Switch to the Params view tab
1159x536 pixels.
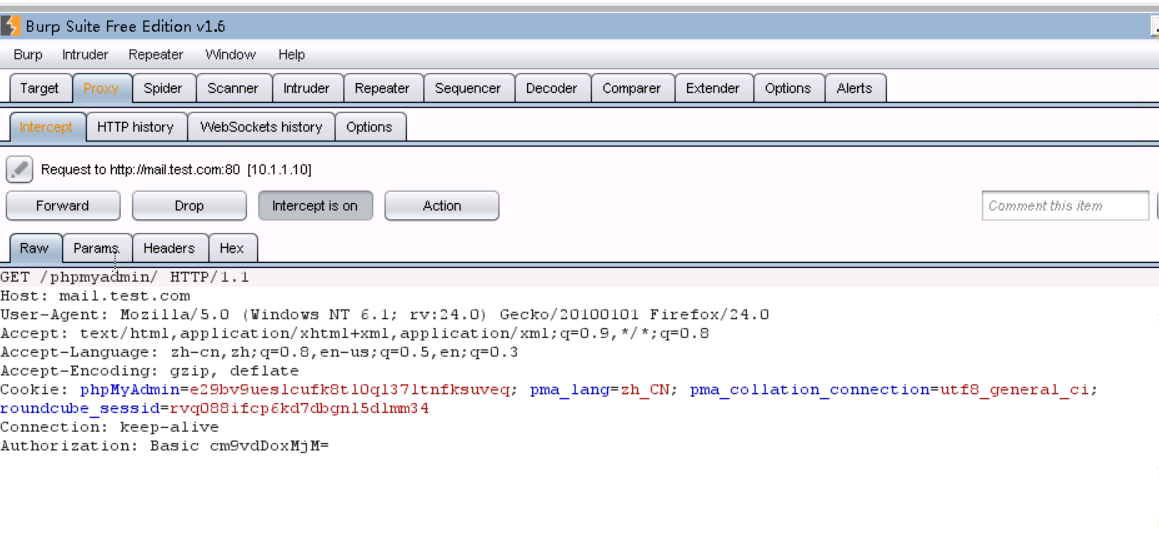pos(97,248)
